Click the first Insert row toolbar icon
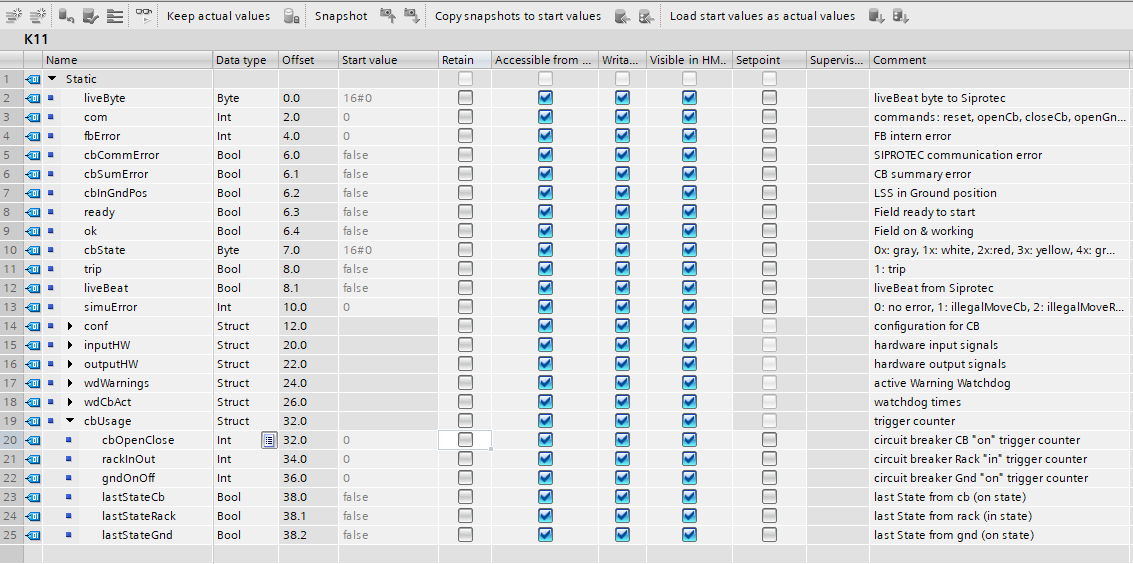 click(x=13, y=16)
